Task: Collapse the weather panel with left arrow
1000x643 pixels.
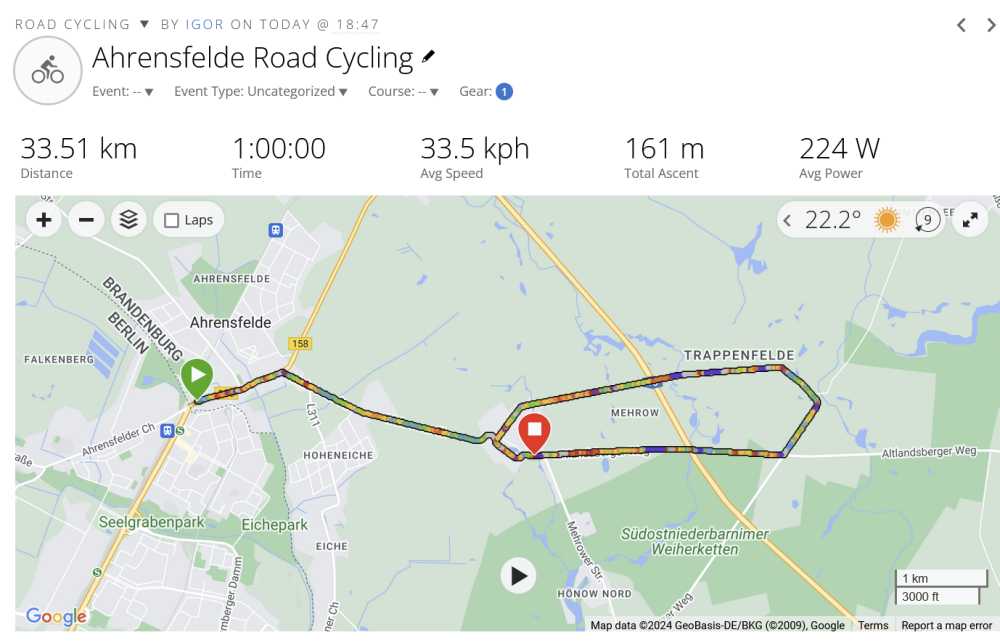Action: tap(788, 220)
